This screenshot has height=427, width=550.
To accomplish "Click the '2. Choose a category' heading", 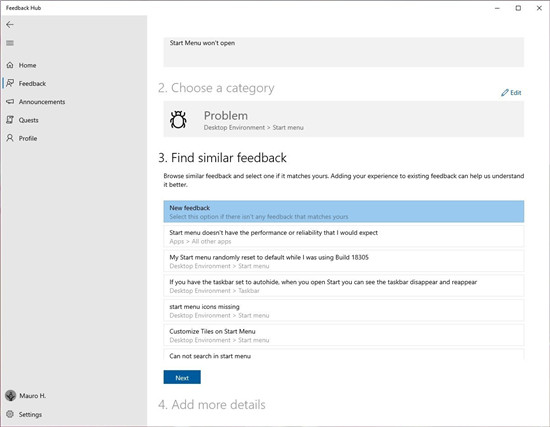I will pyautogui.click(x=216, y=88).
